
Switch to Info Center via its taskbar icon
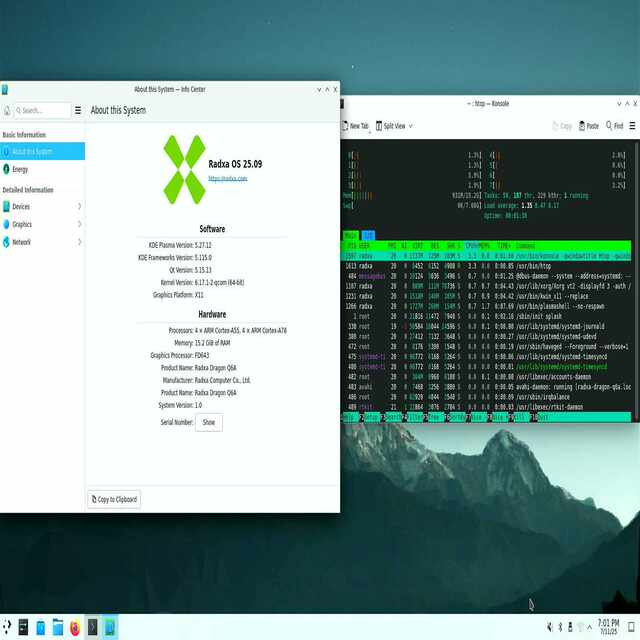pos(110,627)
